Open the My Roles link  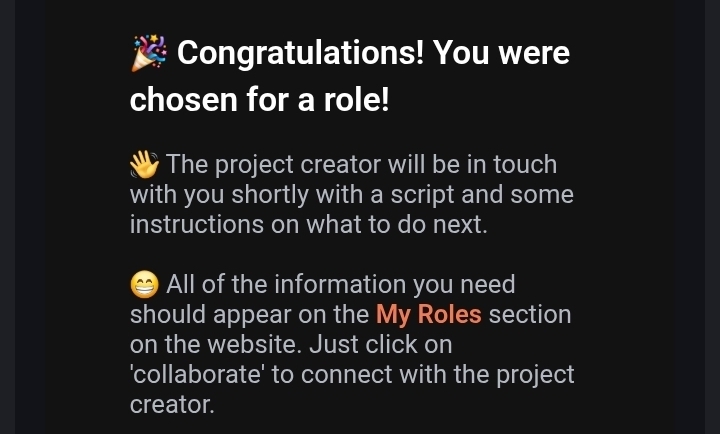point(428,315)
